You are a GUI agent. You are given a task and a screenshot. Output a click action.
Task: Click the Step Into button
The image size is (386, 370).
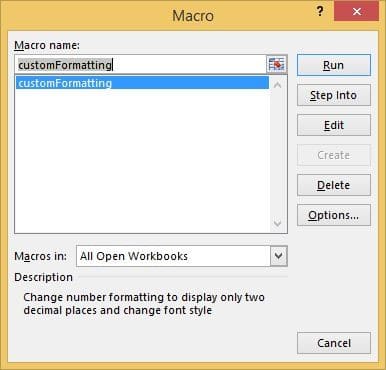334,95
